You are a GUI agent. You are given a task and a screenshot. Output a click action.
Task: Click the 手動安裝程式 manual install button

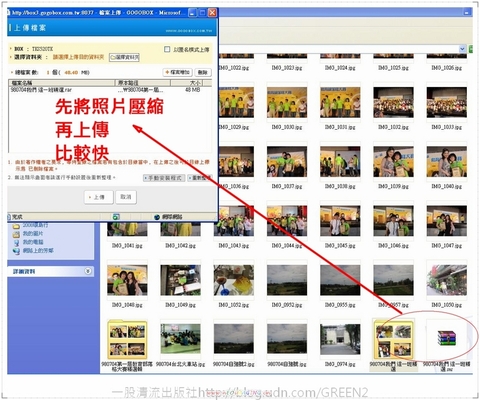point(164,178)
